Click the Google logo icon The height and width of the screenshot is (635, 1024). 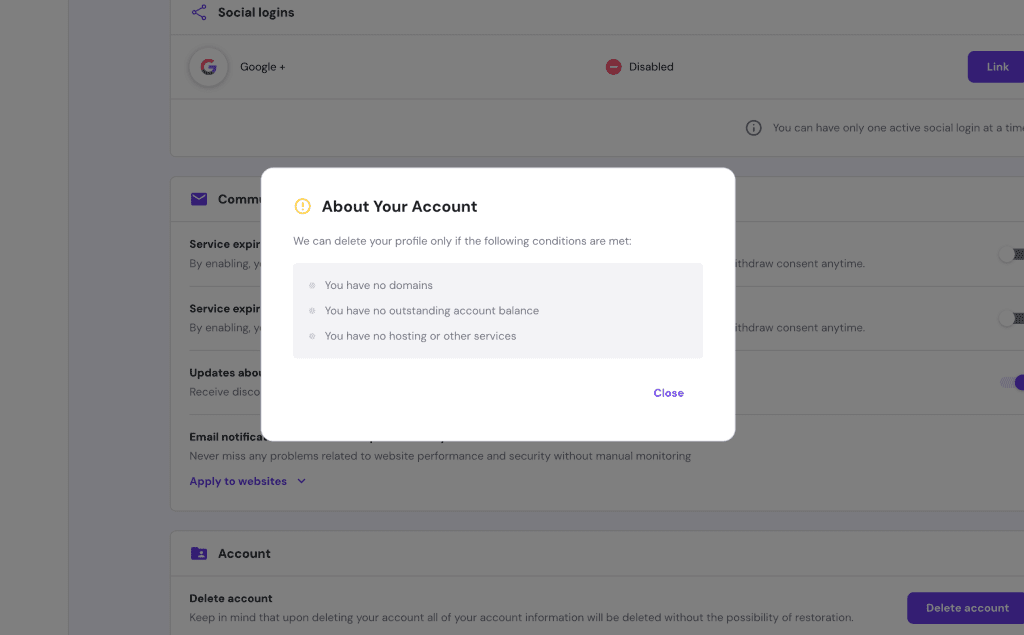[x=208, y=67]
